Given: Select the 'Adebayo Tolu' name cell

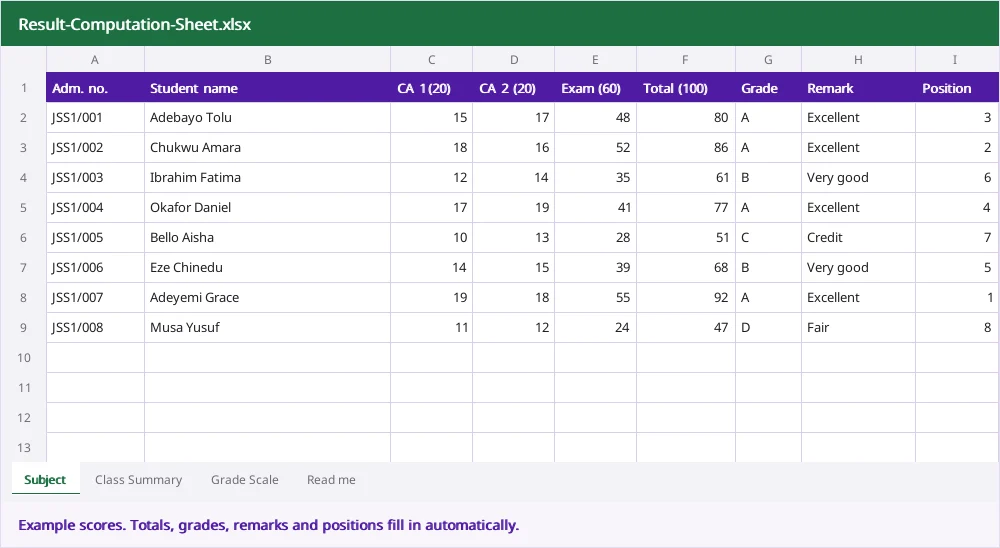Looking at the screenshot, I should (267, 117).
